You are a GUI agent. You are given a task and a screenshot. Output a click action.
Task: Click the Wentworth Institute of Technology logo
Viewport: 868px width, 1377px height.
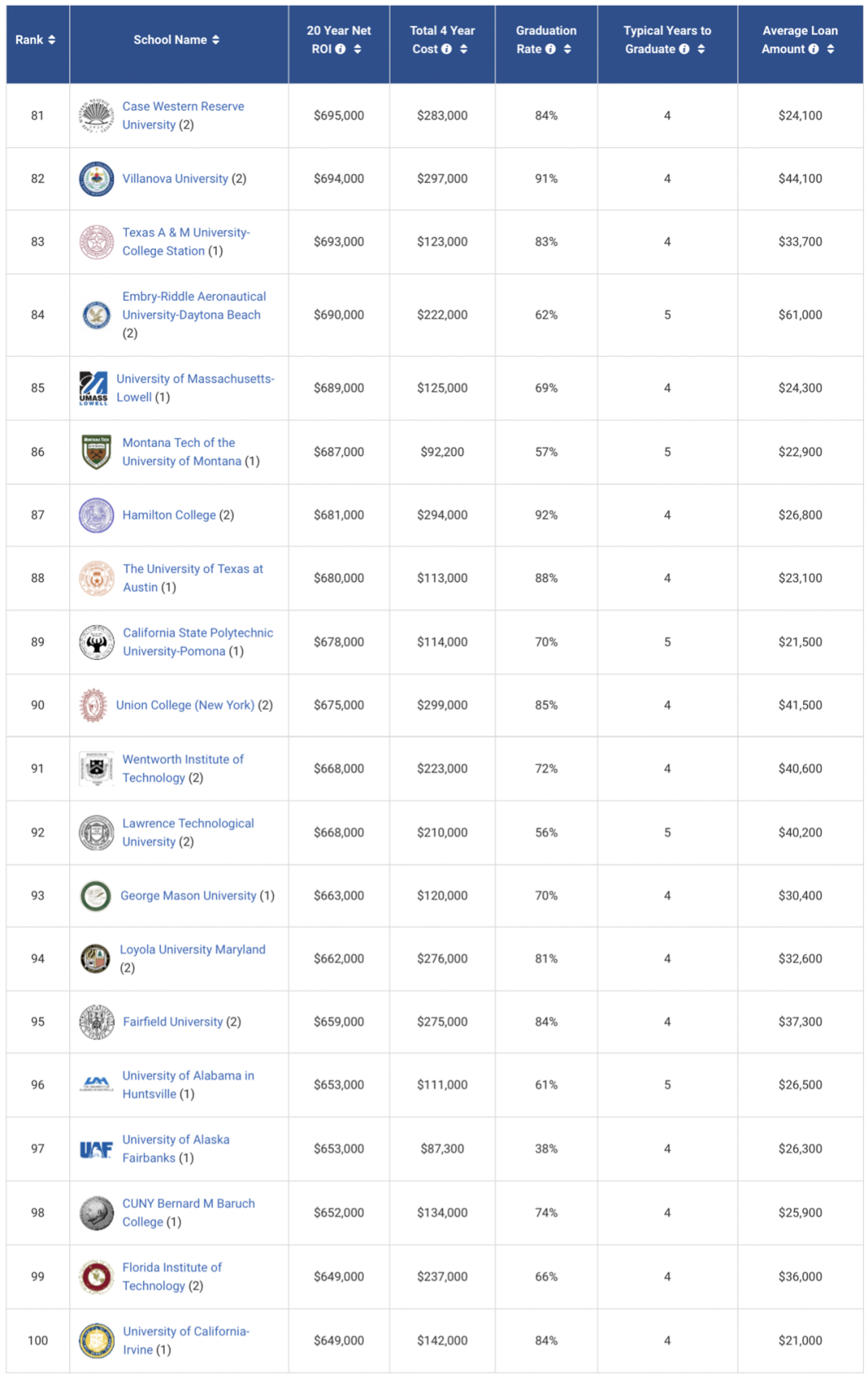coord(96,768)
